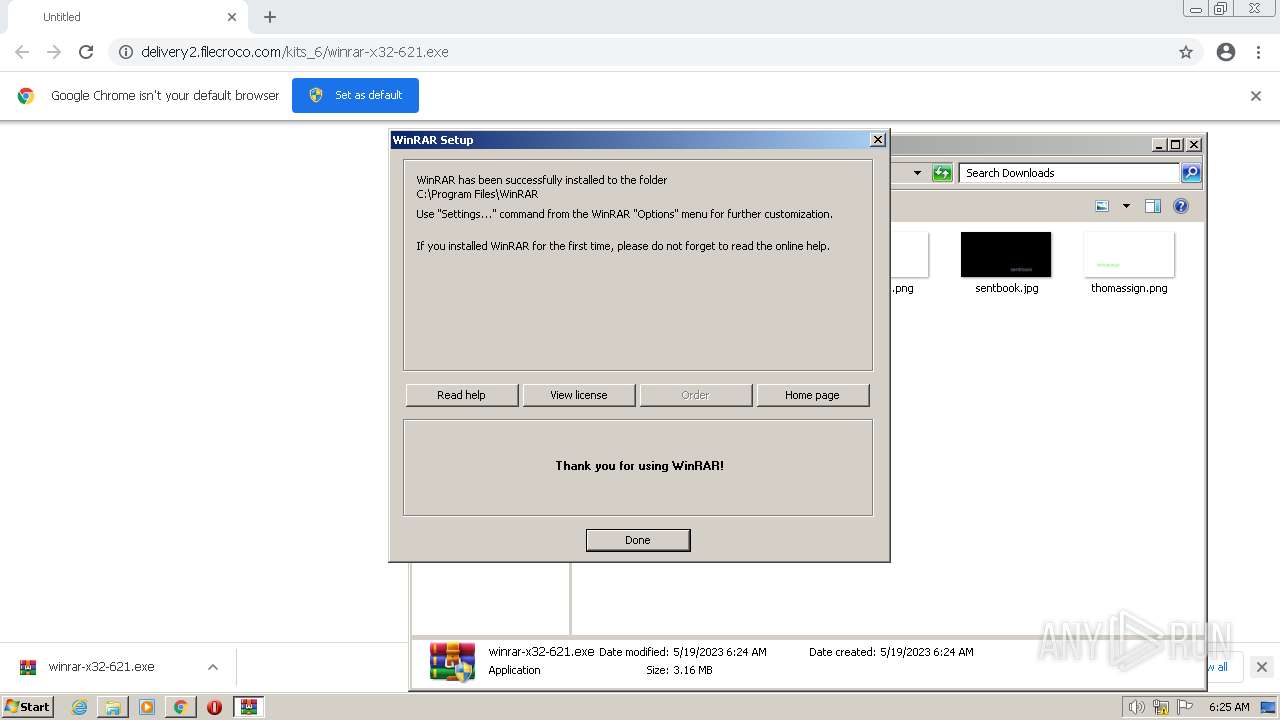Image resolution: width=1280 pixels, height=720 pixels.
Task: Click the network tray icon
Action: pyautogui.click(x=1161, y=707)
